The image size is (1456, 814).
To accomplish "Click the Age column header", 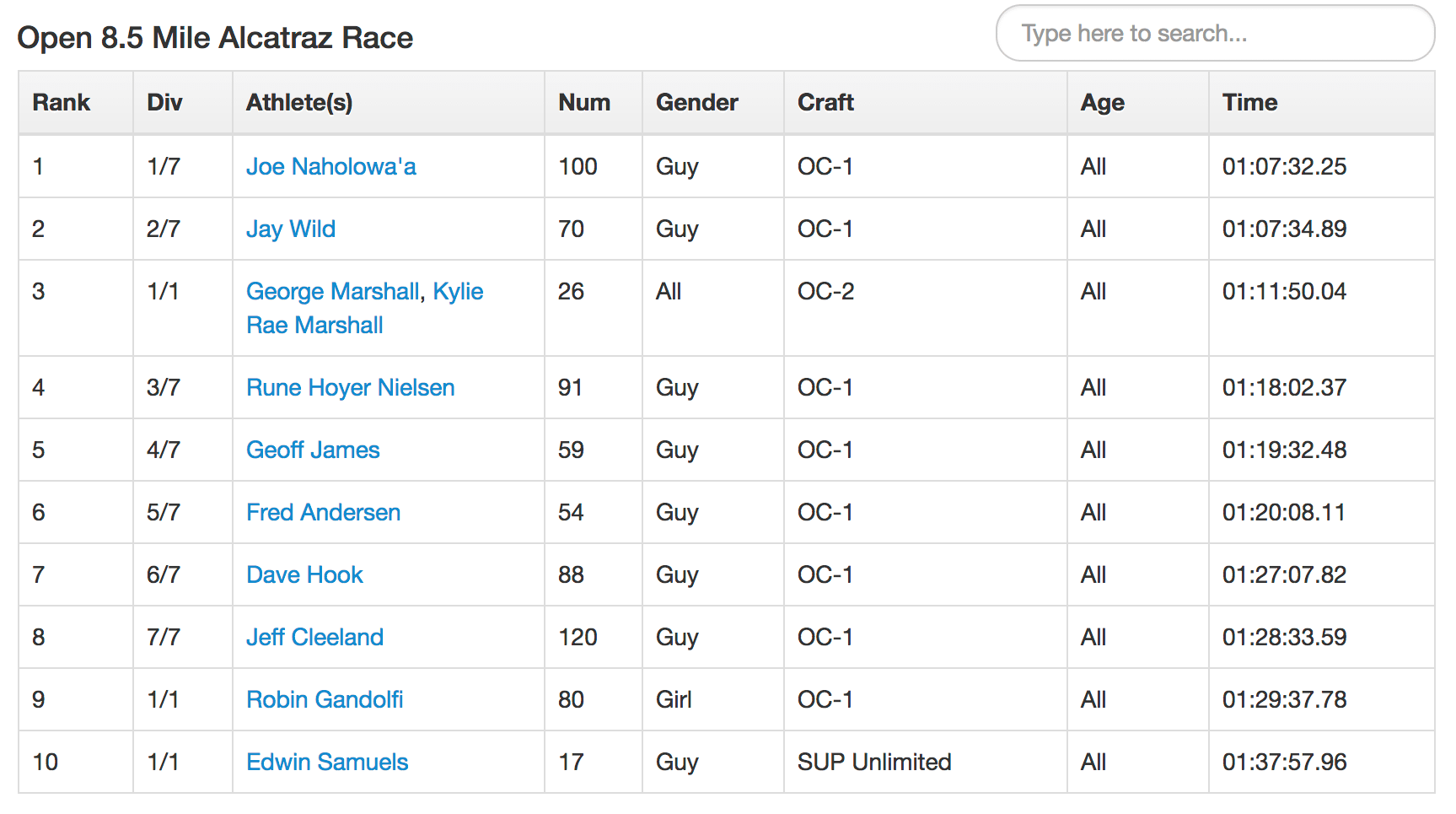I will 1103,103.
